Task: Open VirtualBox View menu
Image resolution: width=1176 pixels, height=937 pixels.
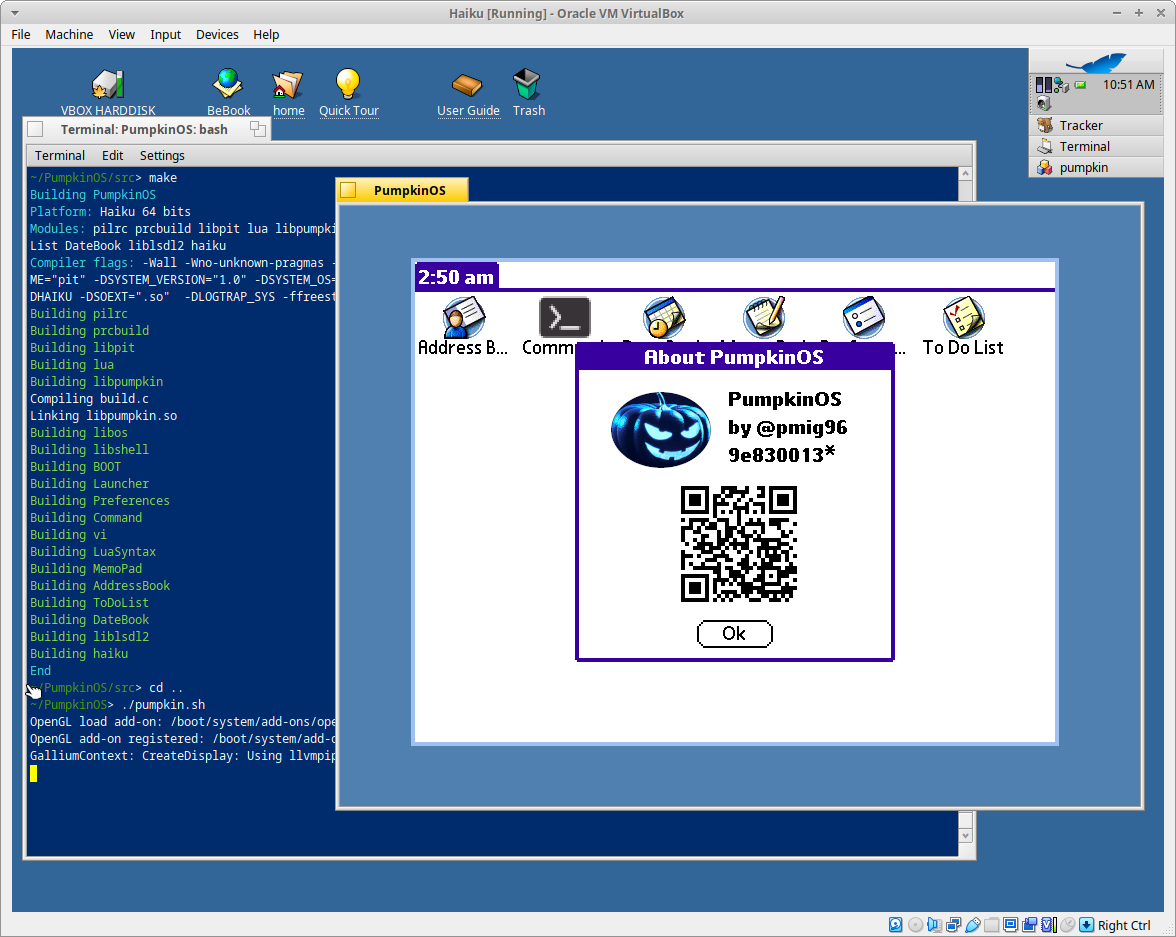Action: click(x=122, y=35)
